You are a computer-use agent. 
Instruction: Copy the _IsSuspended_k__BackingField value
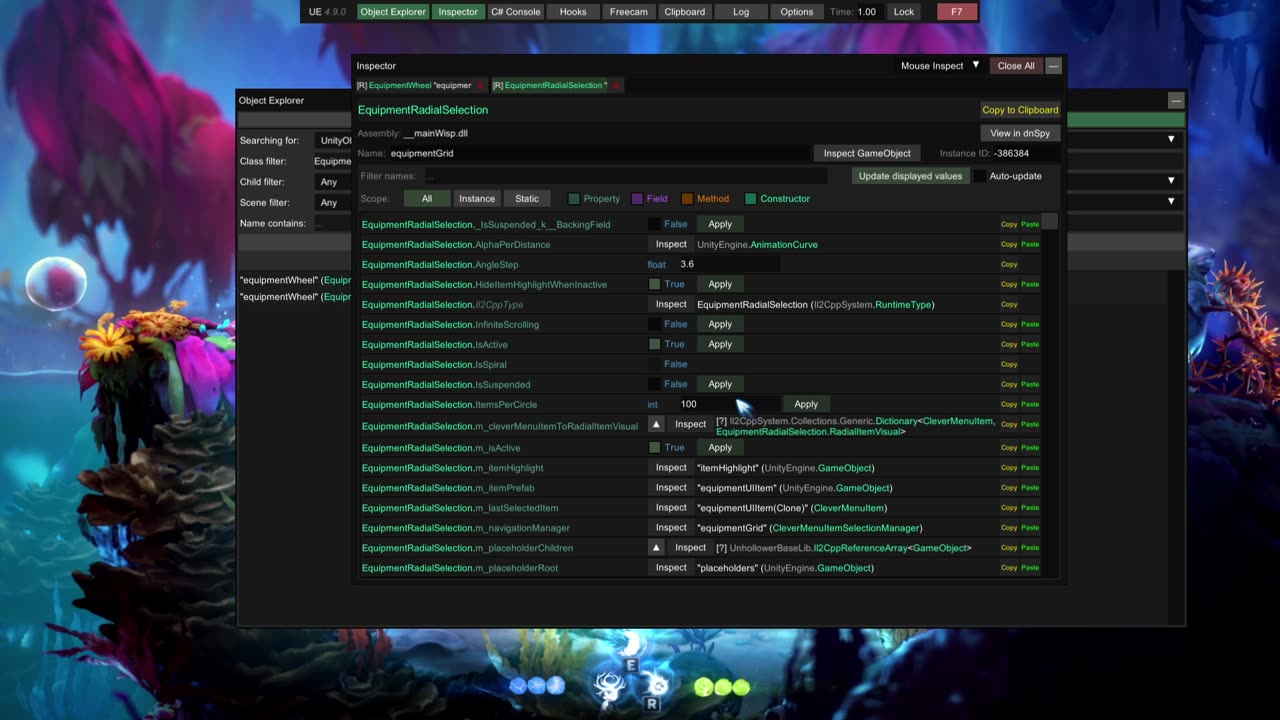pos(1009,224)
